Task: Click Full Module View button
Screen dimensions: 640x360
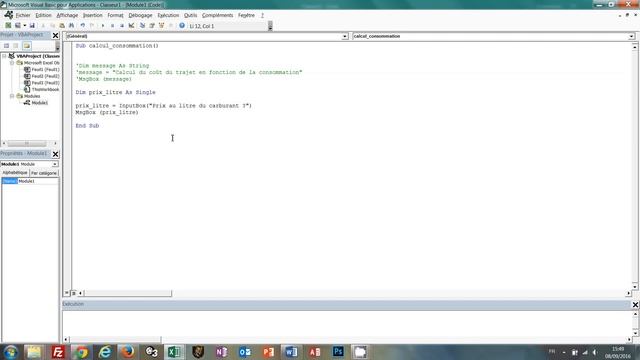Action: [x=73, y=293]
